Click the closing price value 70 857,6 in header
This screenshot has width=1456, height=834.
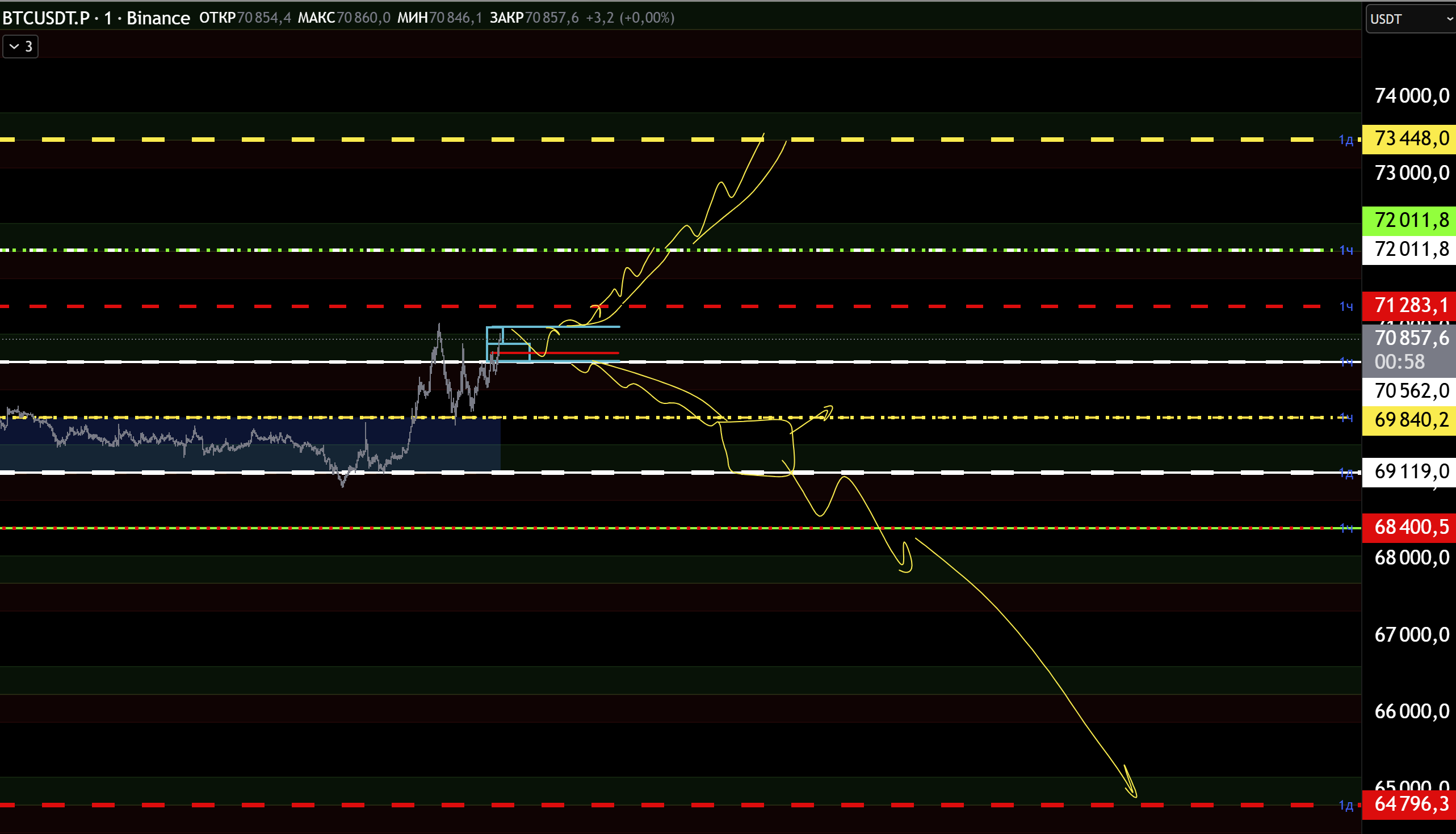point(551,18)
